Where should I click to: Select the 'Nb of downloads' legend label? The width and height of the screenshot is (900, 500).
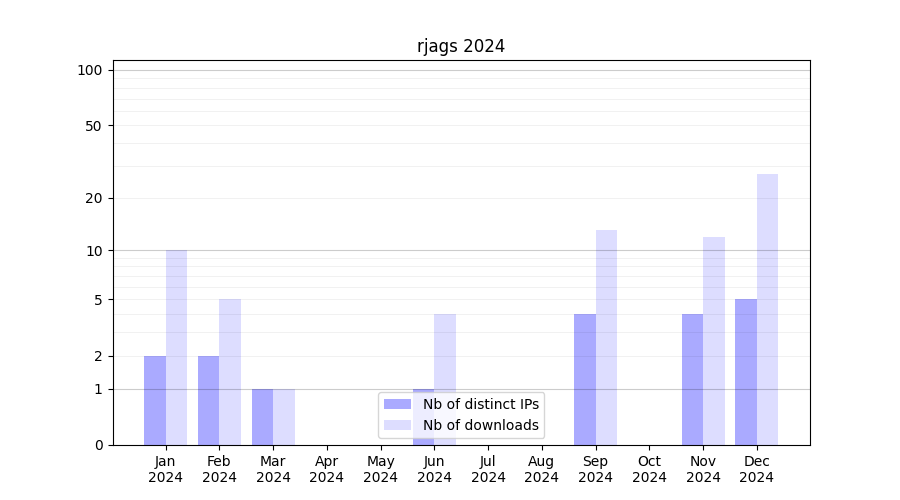(481, 425)
